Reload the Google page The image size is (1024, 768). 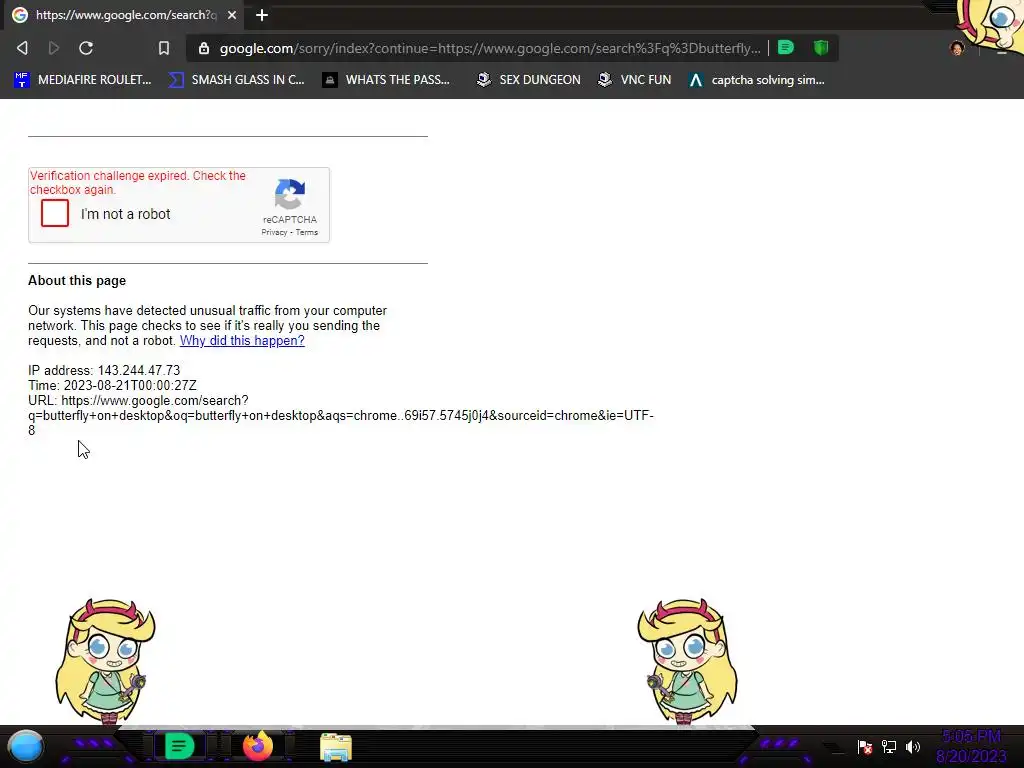click(x=86, y=48)
